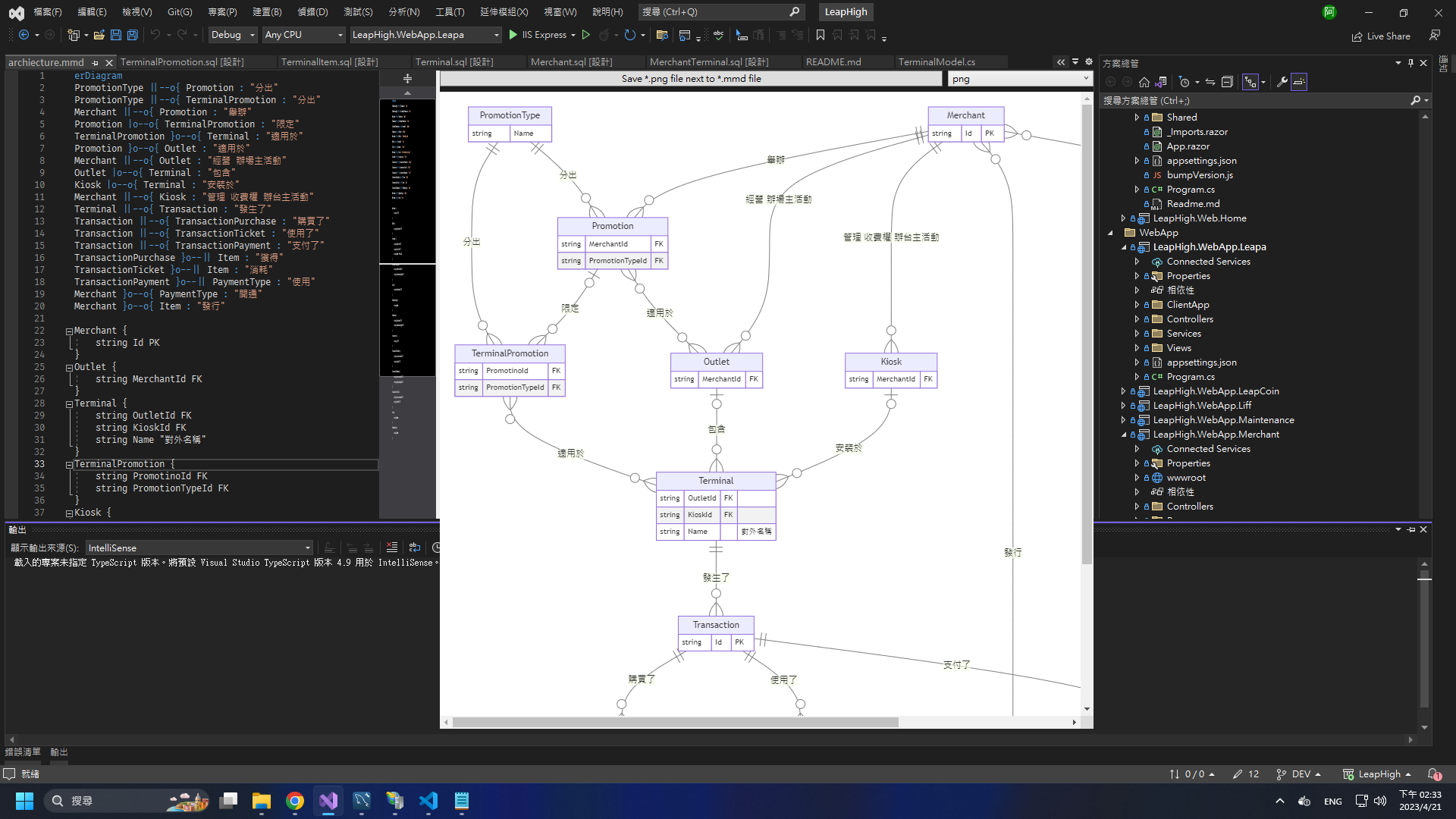Click Start Without Debugging outlined play icon
The height and width of the screenshot is (819, 1456).
[585, 35]
